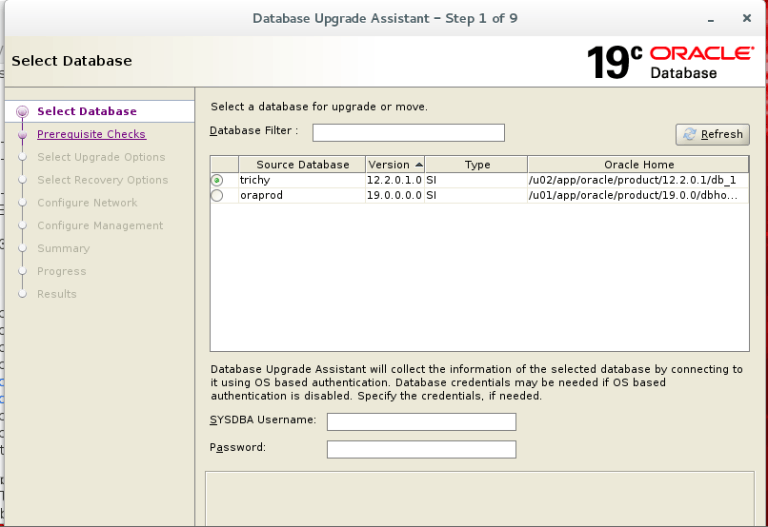Focus the Database Filter text field
The width and height of the screenshot is (768, 527).
point(408,133)
